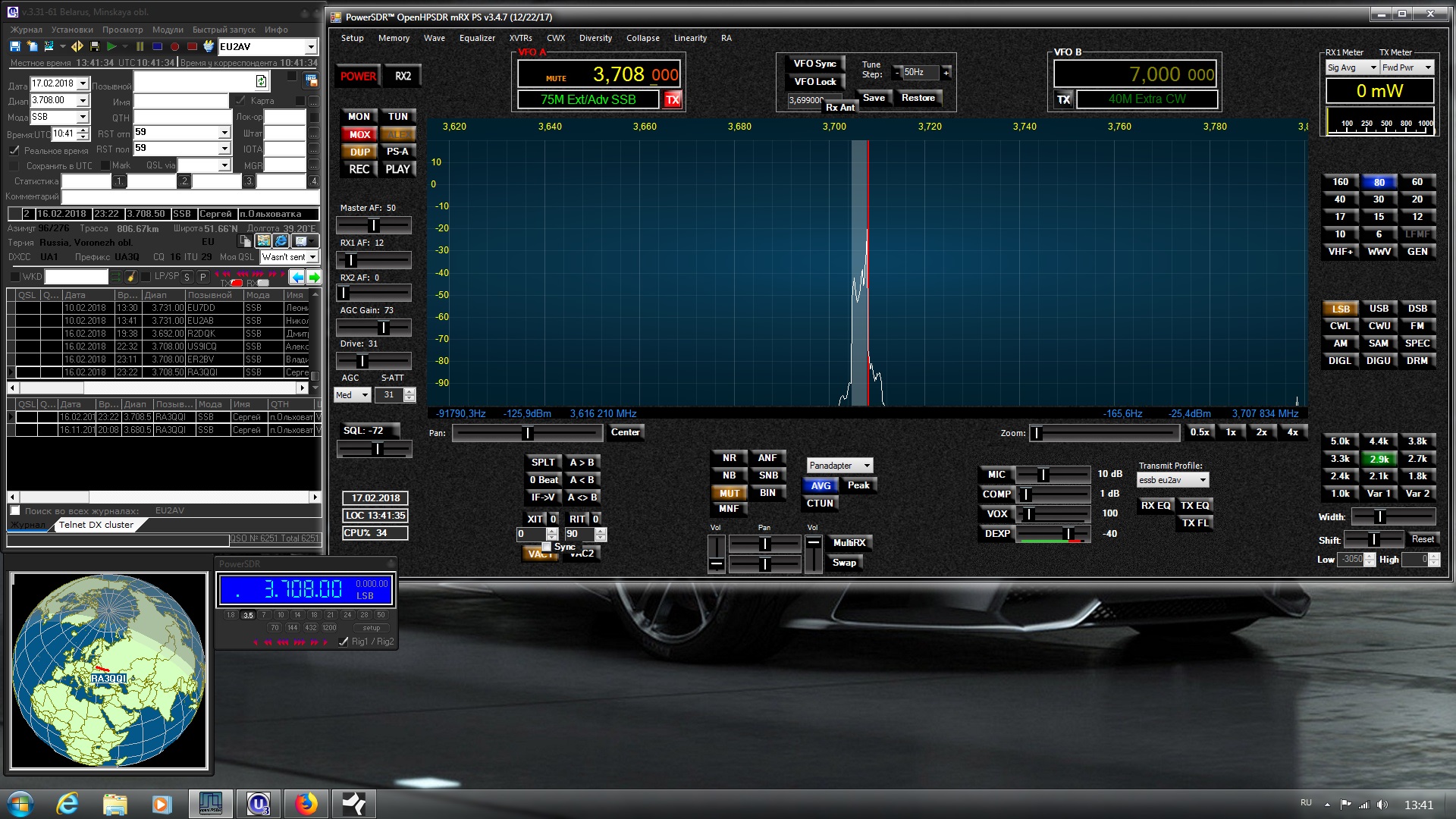Screen dimensions: 1456x819
Task: Enable the 'Сохранить в UTC' checkbox
Action: 14,165
